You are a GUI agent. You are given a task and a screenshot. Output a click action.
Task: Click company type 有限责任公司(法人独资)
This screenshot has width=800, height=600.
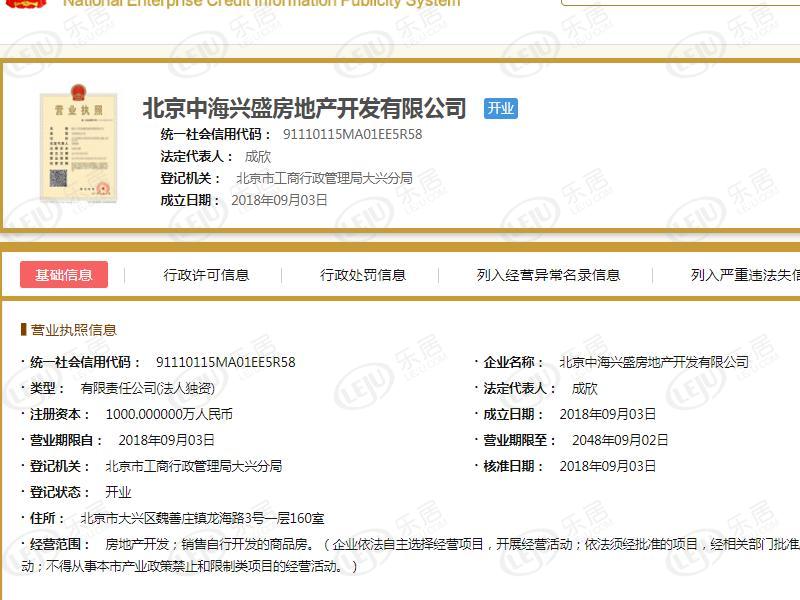tap(147, 388)
